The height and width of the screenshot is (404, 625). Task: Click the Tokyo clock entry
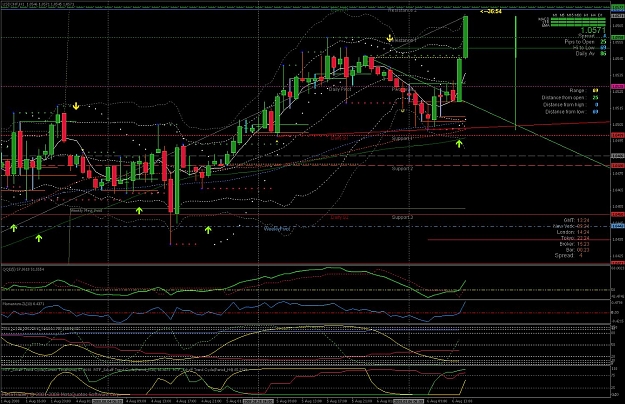575,238
